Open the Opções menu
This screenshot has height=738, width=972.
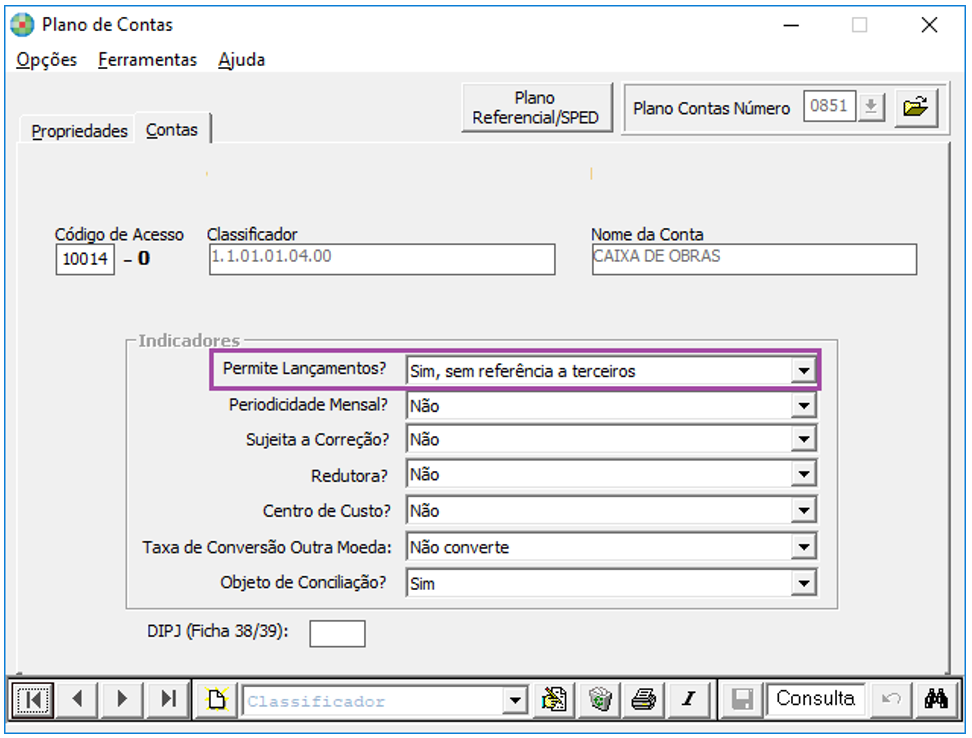pos(46,59)
